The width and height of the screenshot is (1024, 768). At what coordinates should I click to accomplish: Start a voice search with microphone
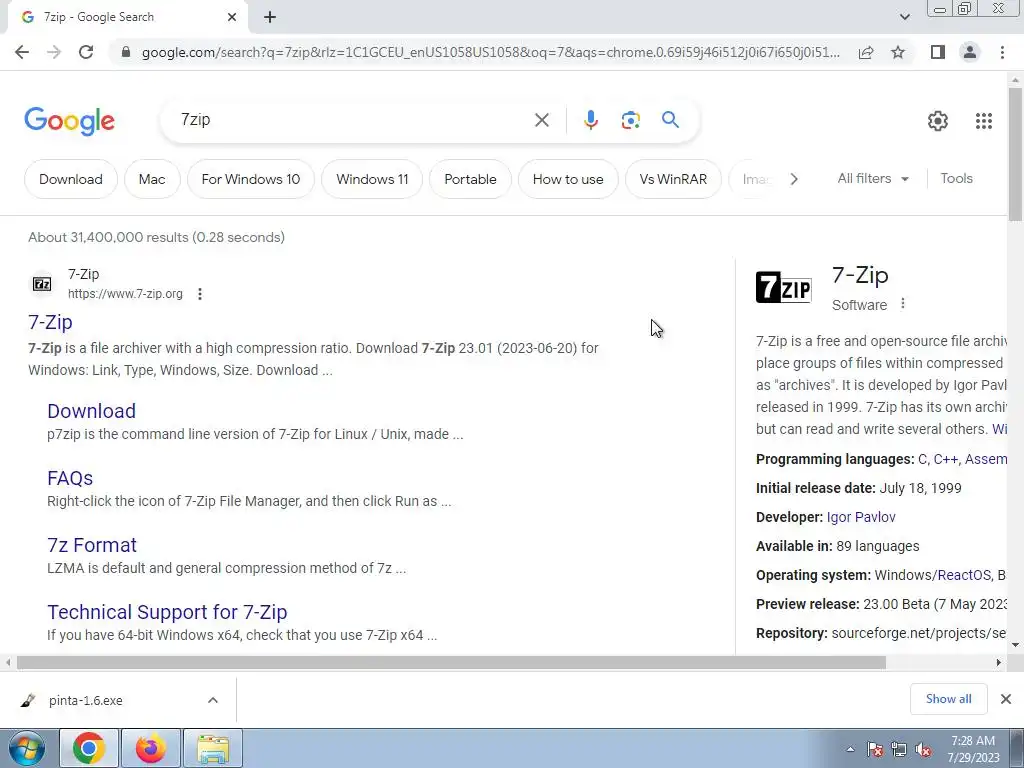click(x=590, y=120)
